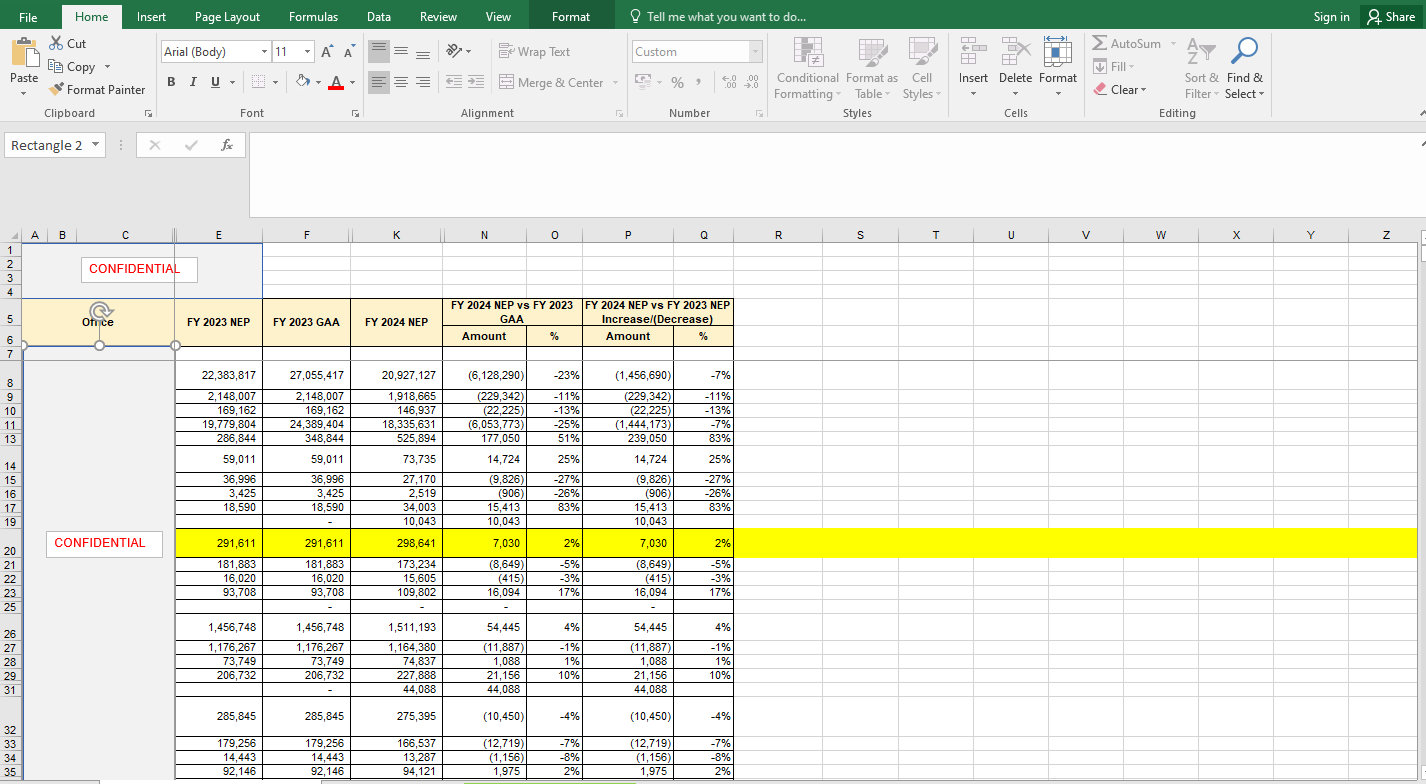This screenshot has width=1426, height=784.
Task: Toggle Wrap Text
Action: pos(534,52)
